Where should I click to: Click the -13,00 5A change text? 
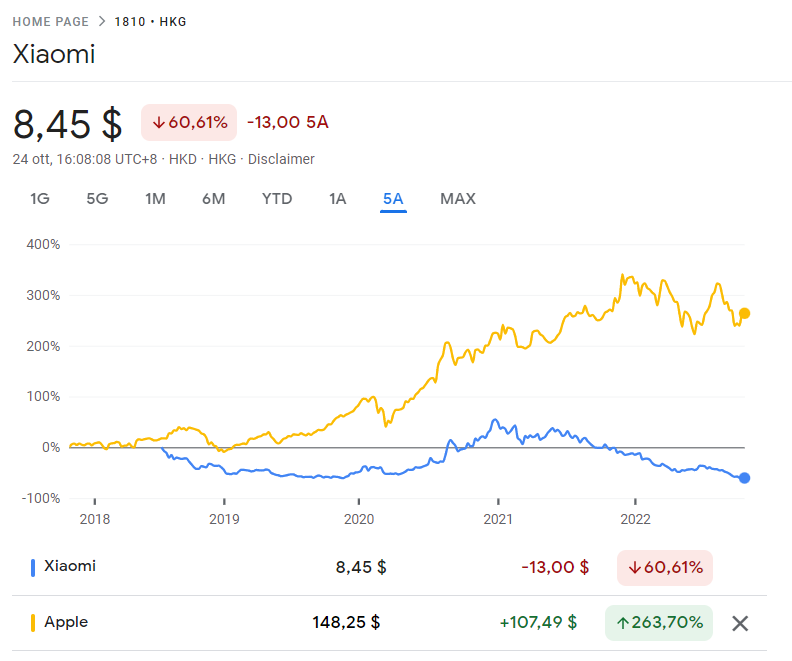288,122
